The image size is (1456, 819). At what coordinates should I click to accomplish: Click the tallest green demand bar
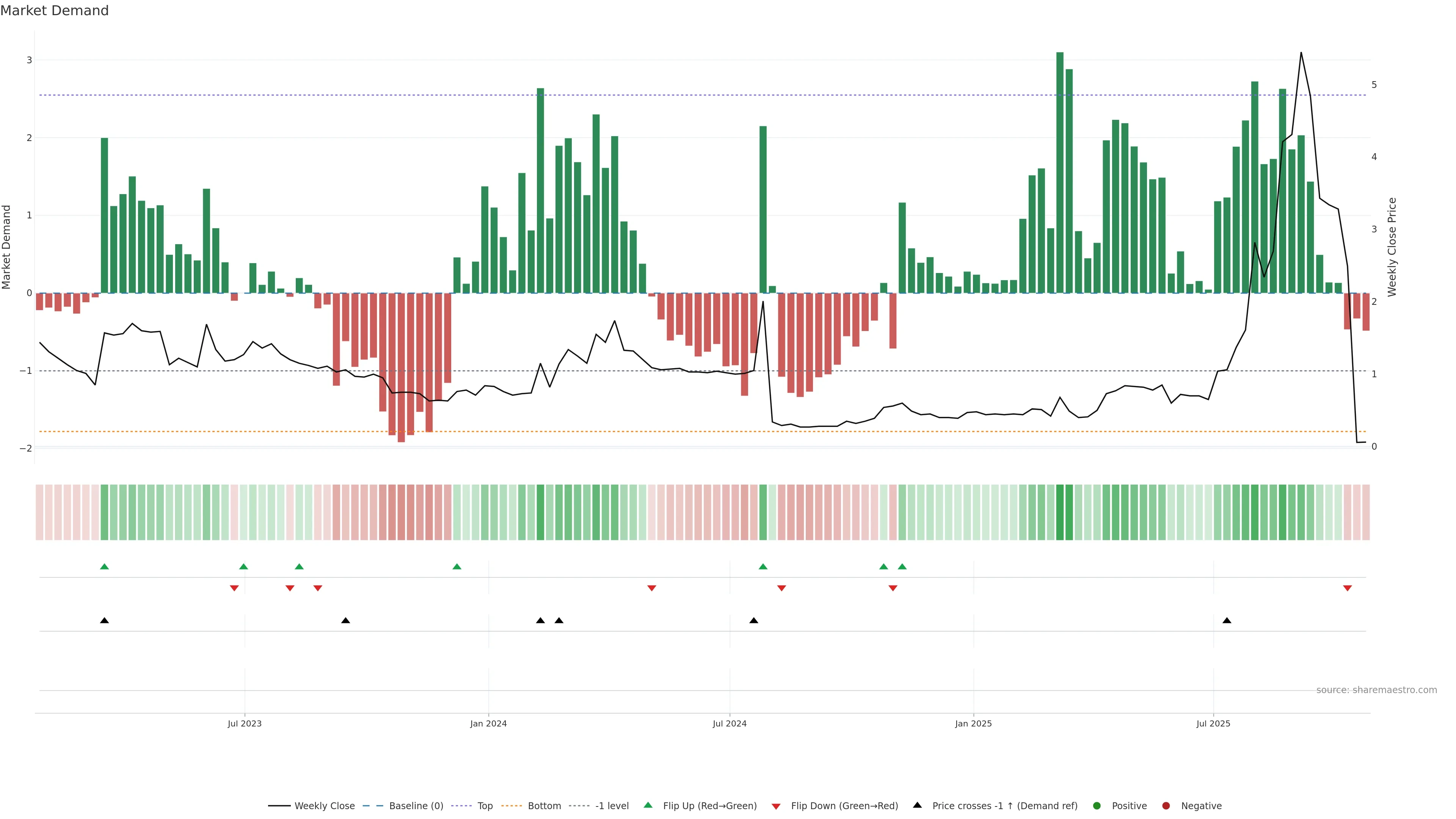(x=1060, y=169)
